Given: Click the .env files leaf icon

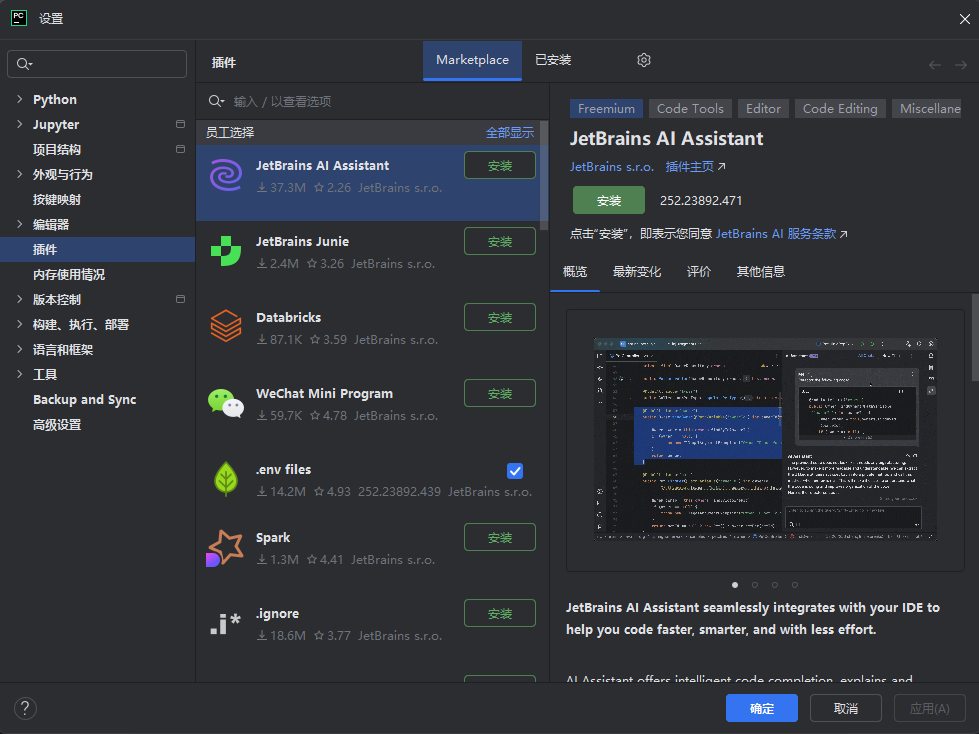Looking at the screenshot, I should pyautogui.click(x=226, y=479).
